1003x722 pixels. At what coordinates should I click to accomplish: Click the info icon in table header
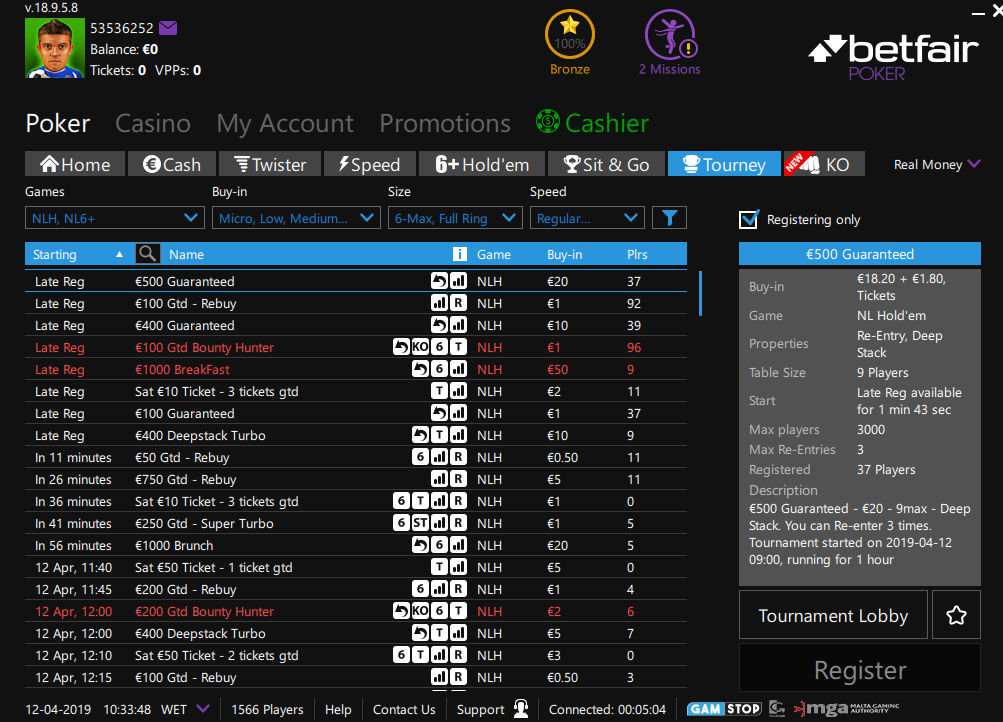point(459,254)
